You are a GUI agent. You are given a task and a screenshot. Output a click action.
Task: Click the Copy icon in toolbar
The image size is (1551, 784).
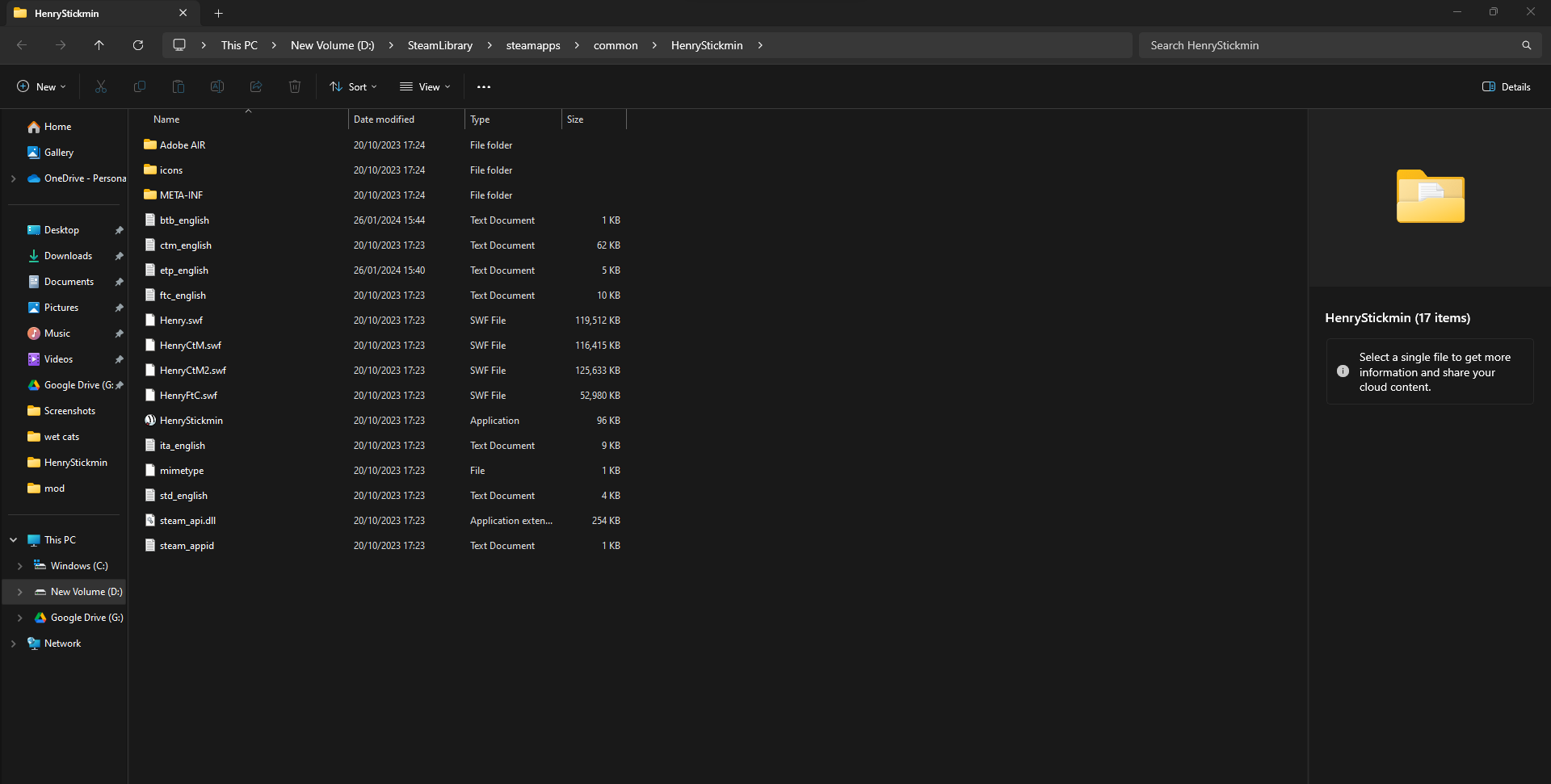(x=140, y=86)
